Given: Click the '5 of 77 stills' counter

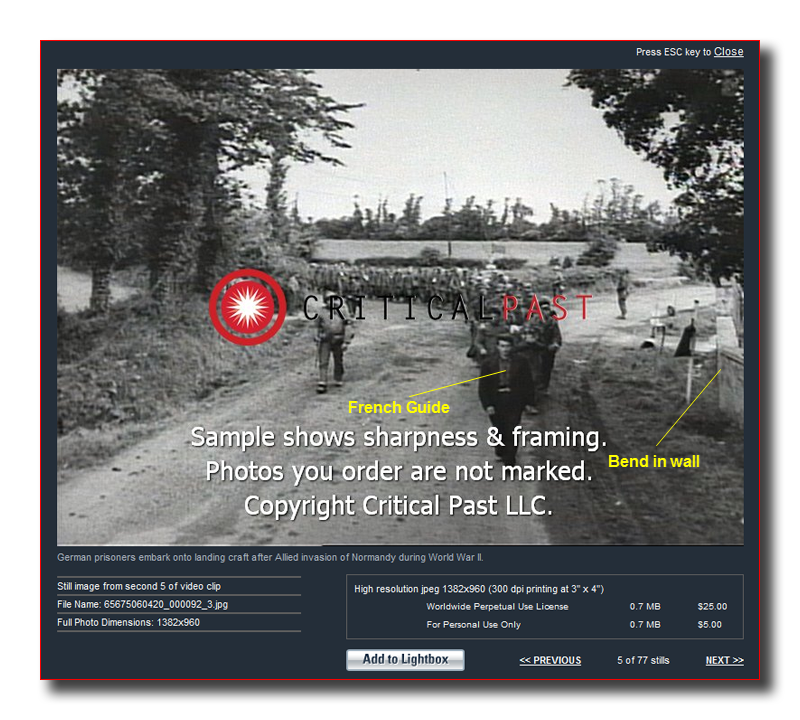Looking at the screenshot, I should pos(643,660).
